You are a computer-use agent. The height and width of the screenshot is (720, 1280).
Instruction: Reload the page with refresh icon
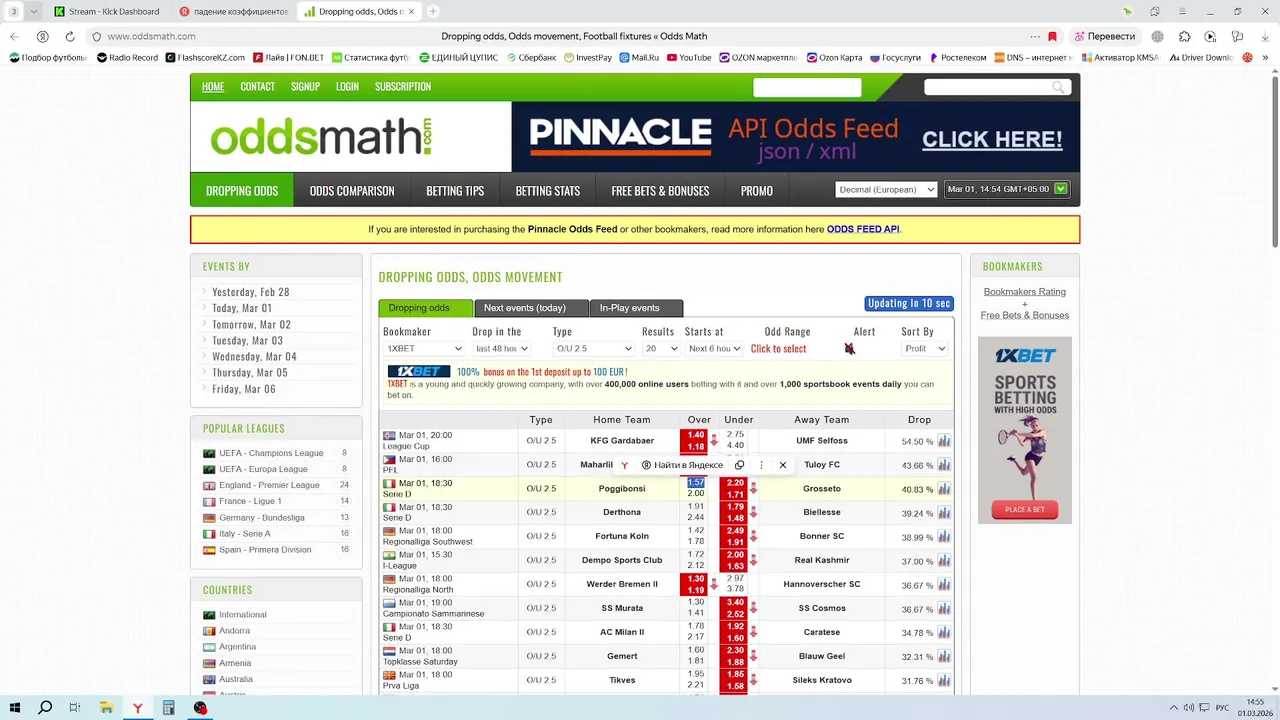[x=70, y=36]
